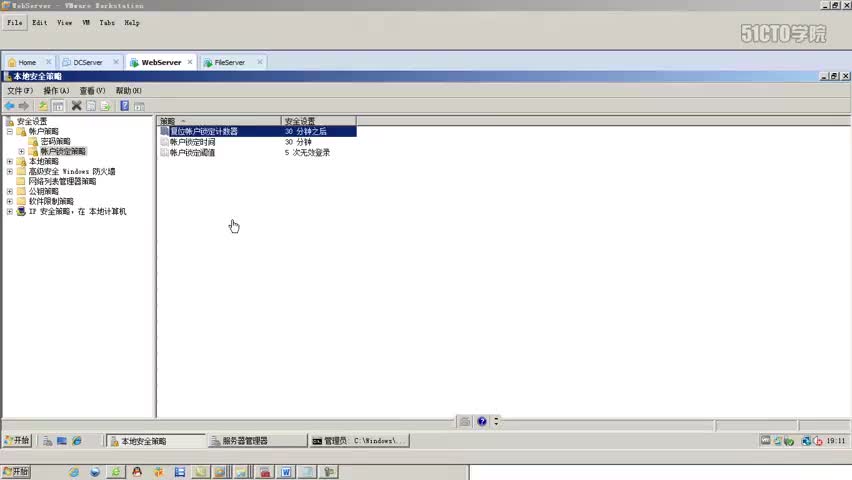Viewport: 852px width, 480px height.
Task: Select 高级安全 Windows 防火墙 in the tree
Action: (72, 171)
